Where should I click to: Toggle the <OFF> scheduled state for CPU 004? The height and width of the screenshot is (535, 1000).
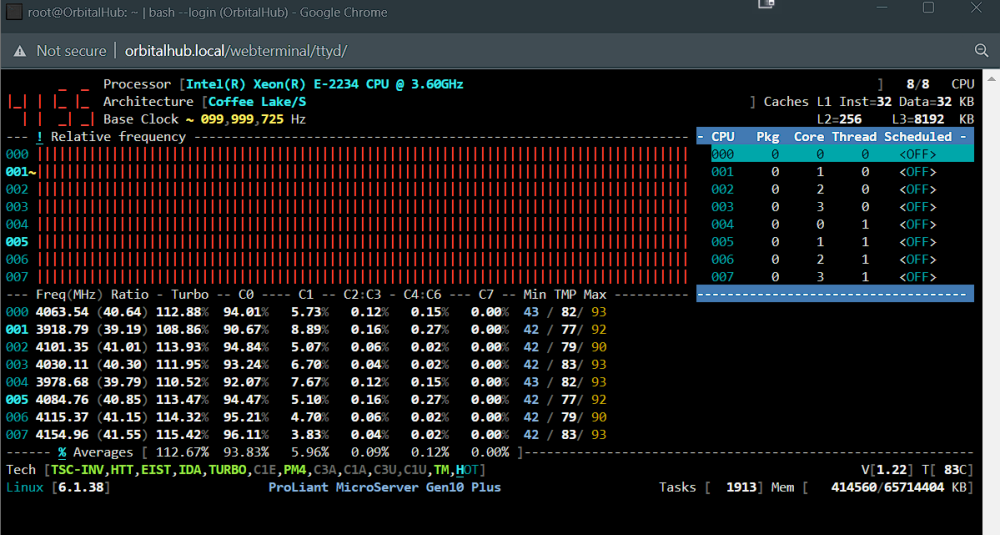point(917,224)
